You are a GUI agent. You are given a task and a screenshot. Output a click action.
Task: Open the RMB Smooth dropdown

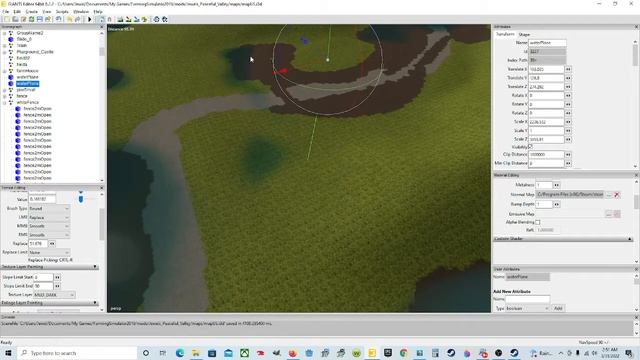pos(49,235)
